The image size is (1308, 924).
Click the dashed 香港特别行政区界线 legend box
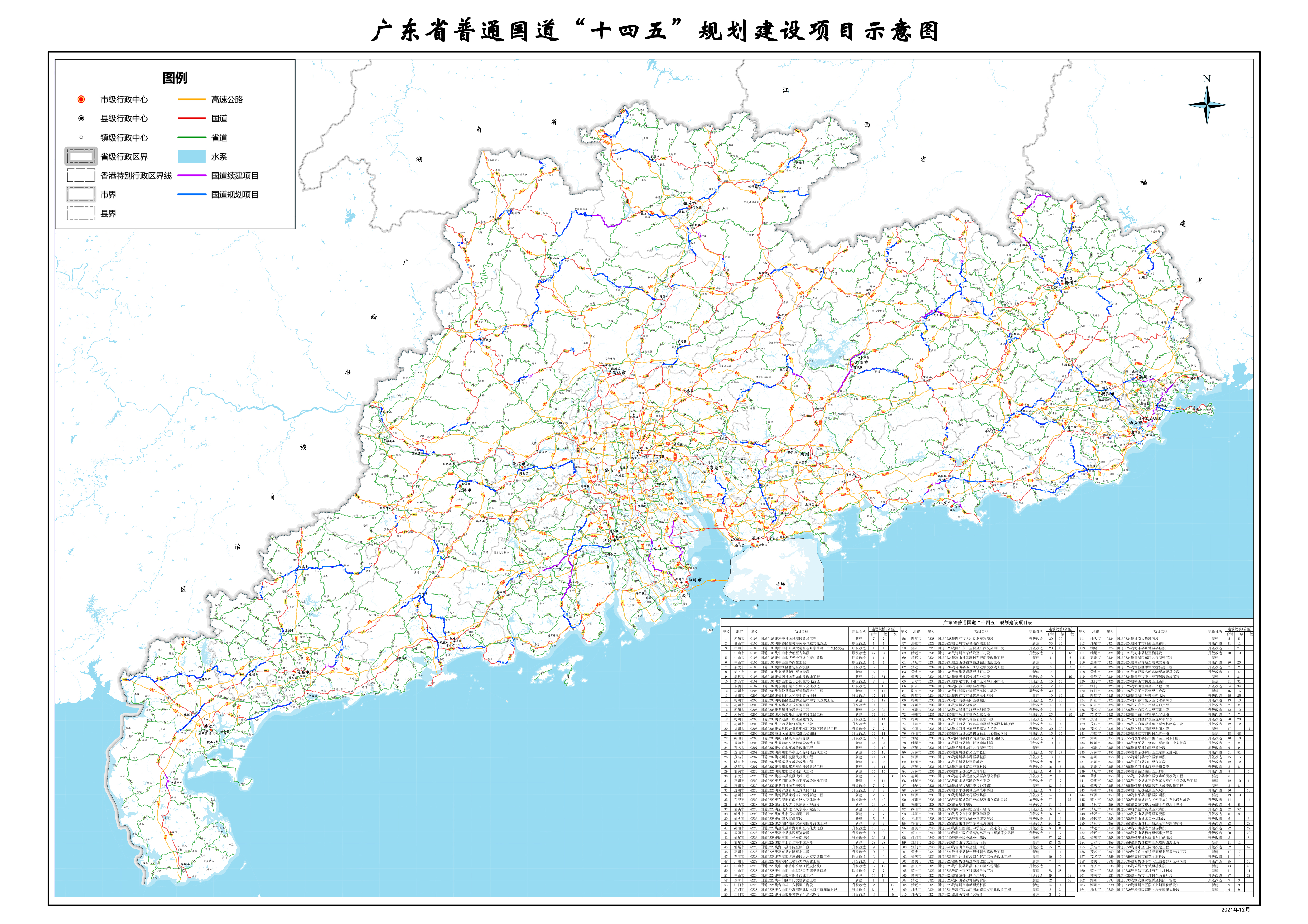(81, 175)
